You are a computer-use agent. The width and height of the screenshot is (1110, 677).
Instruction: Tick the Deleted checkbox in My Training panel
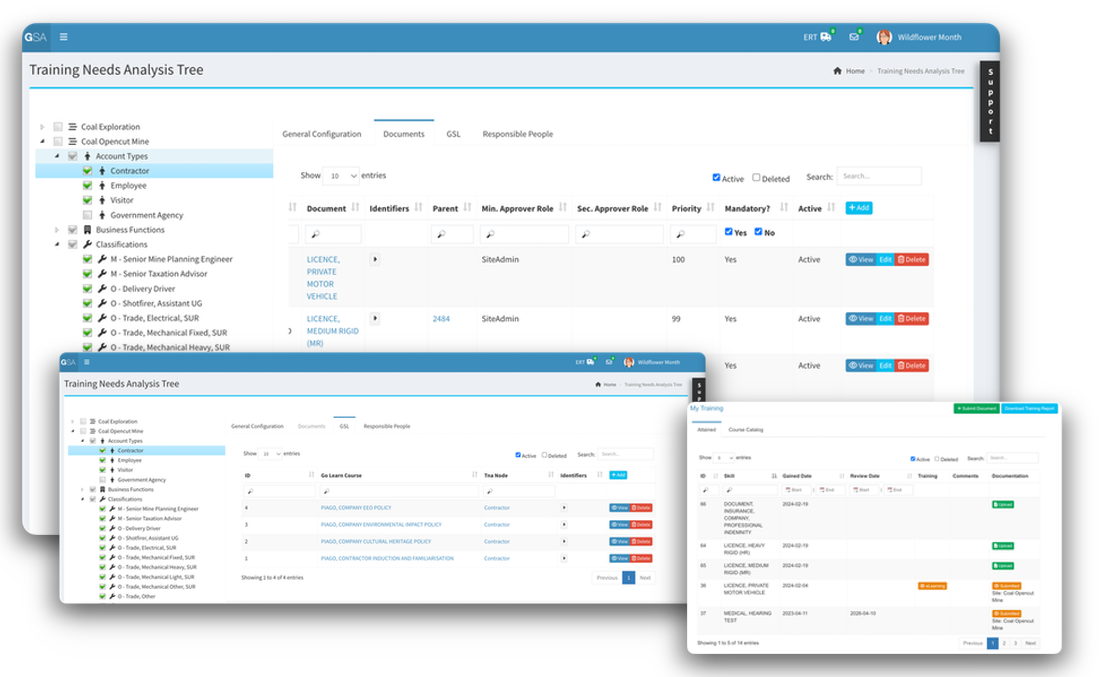(937, 459)
